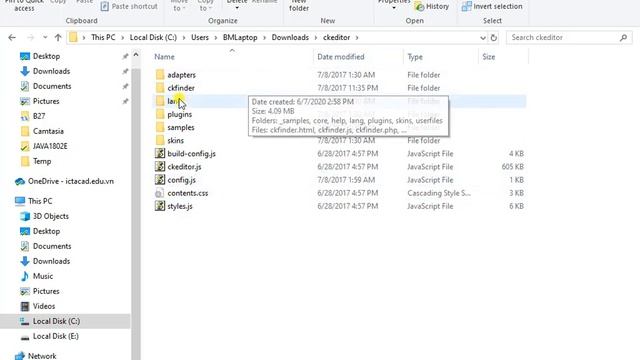Expand address bar history dropdown

(483, 38)
